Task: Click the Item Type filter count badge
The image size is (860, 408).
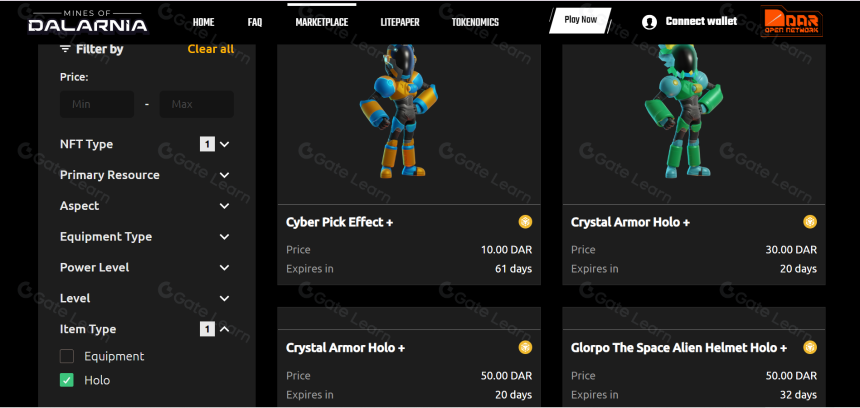Action: [x=207, y=329]
